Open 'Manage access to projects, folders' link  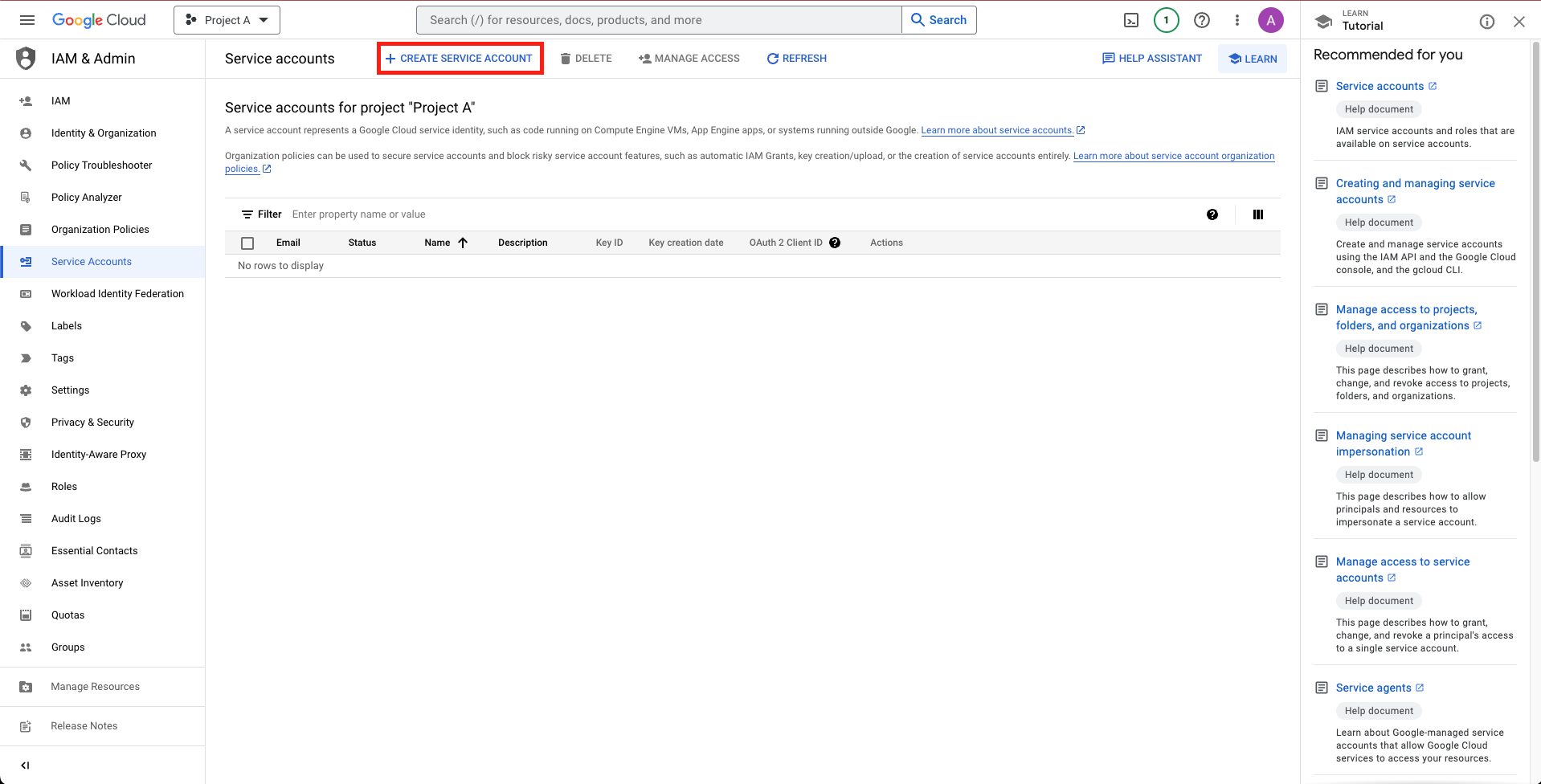pyautogui.click(x=1408, y=317)
